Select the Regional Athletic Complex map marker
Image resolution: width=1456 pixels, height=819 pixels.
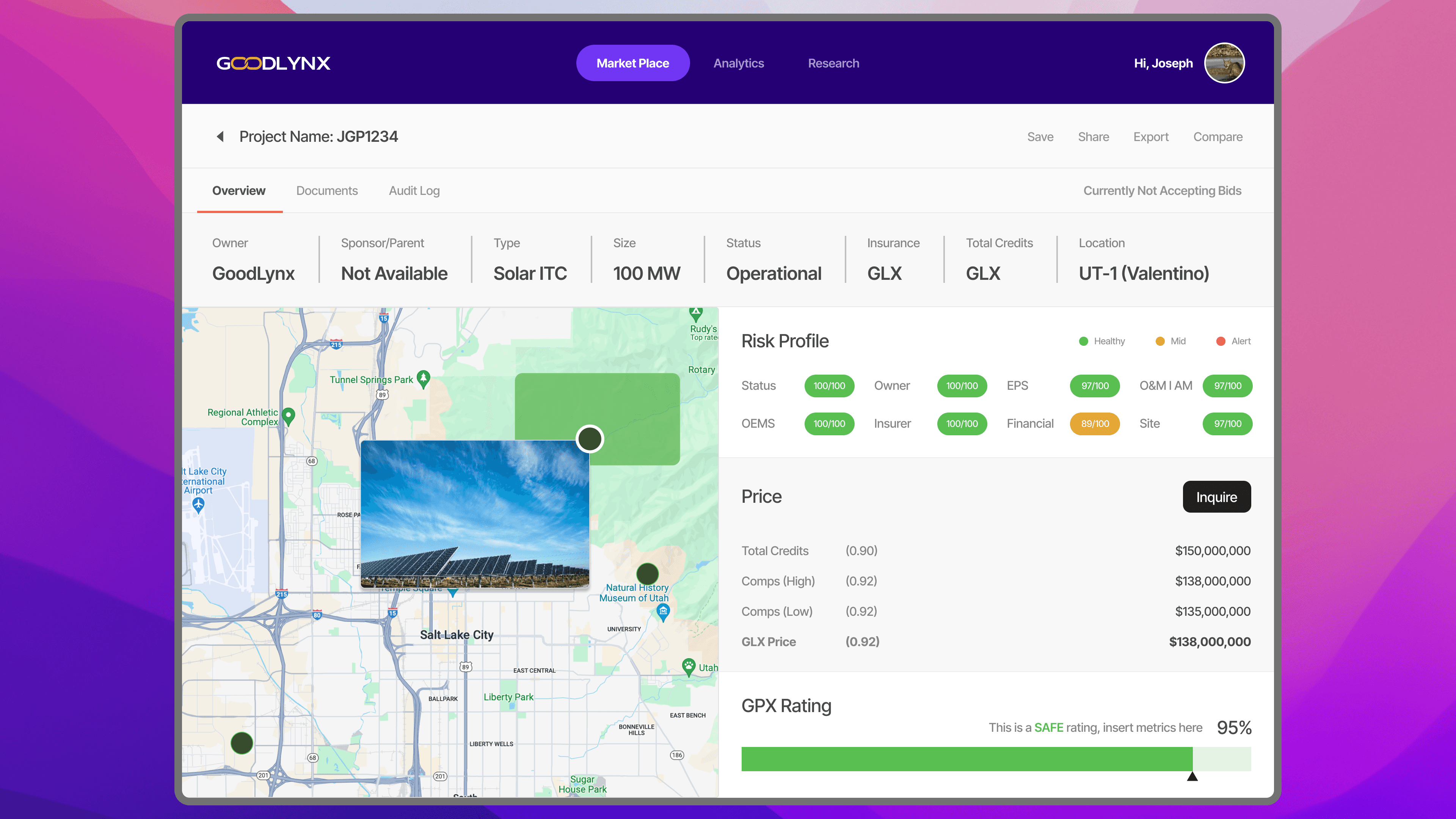pos(289,416)
